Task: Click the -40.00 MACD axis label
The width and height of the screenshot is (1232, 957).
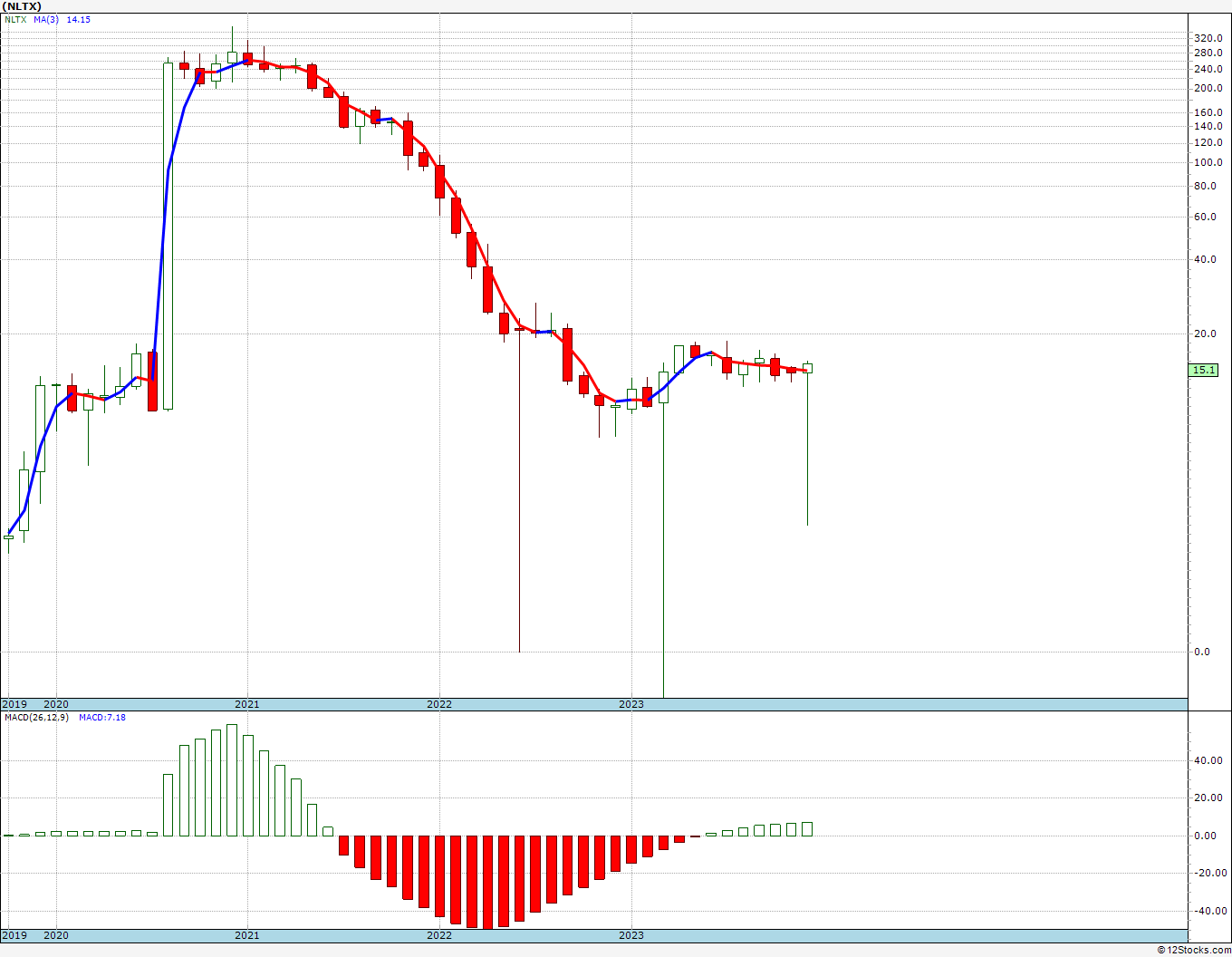Action: tap(1209, 912)
